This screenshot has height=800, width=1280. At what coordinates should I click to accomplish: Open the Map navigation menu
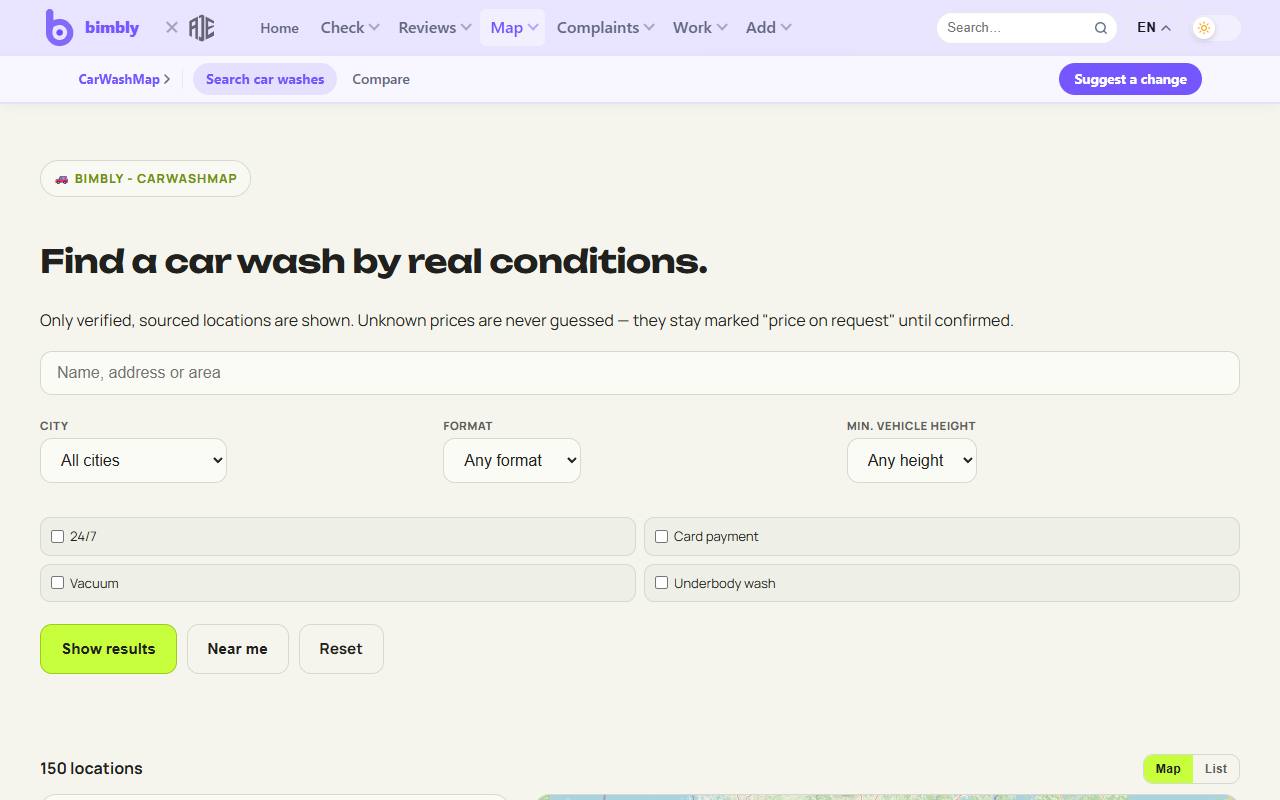click(x=514, y=28)
